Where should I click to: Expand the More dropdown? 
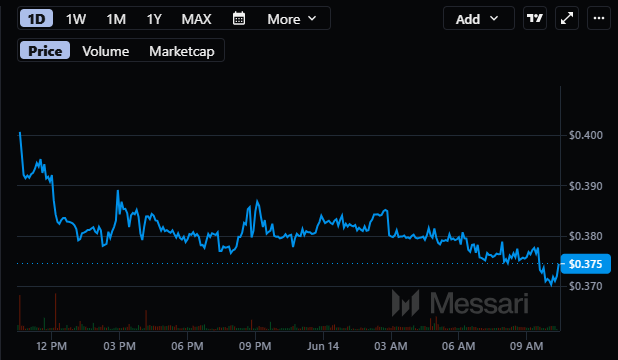[x=292, y=19]
